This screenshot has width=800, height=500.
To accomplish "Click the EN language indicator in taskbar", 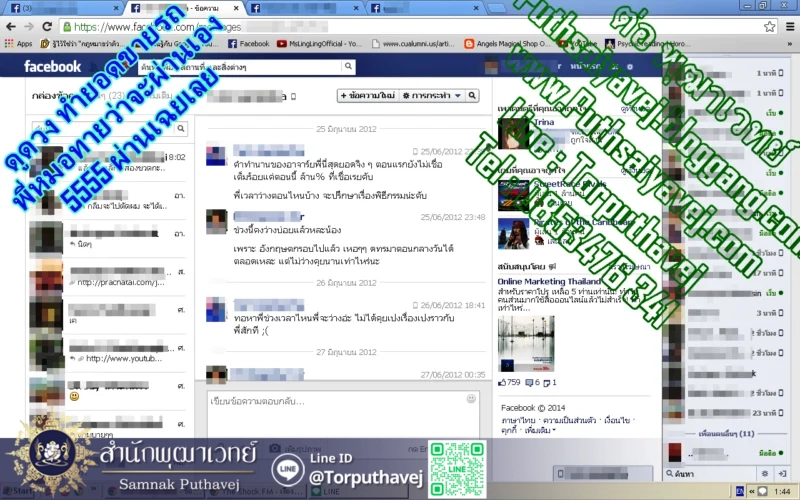I will click(740, 491).
